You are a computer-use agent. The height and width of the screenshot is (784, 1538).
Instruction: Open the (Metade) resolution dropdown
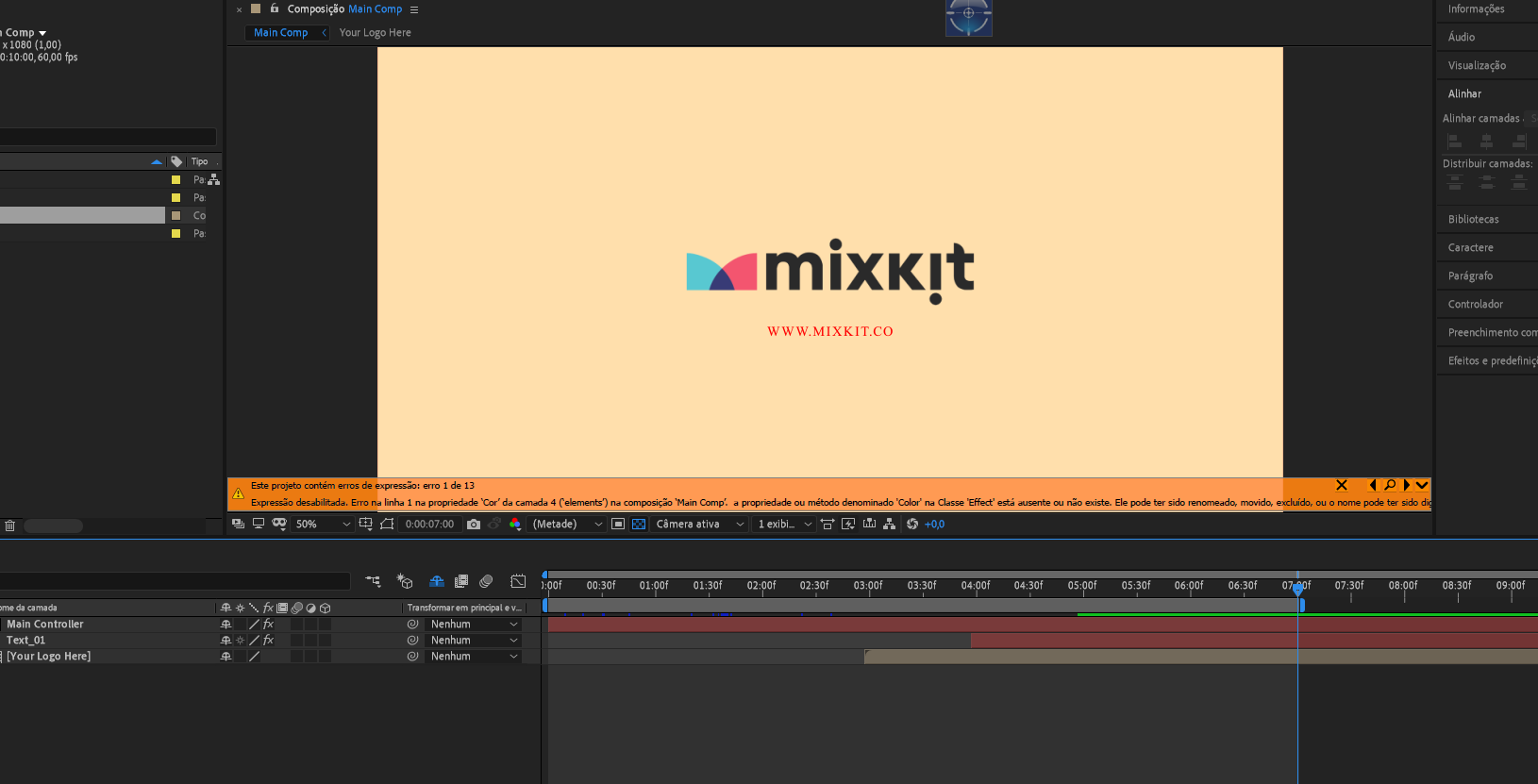567,525
